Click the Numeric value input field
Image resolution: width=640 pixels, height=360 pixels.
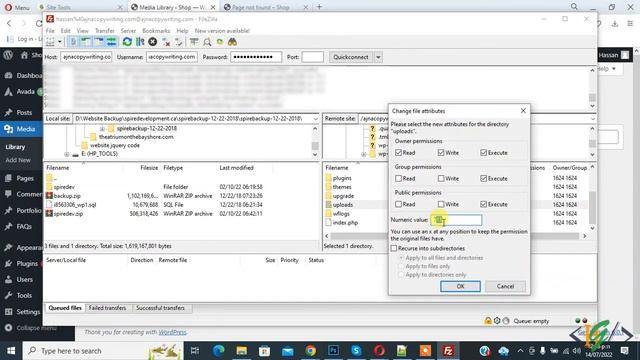456,220
